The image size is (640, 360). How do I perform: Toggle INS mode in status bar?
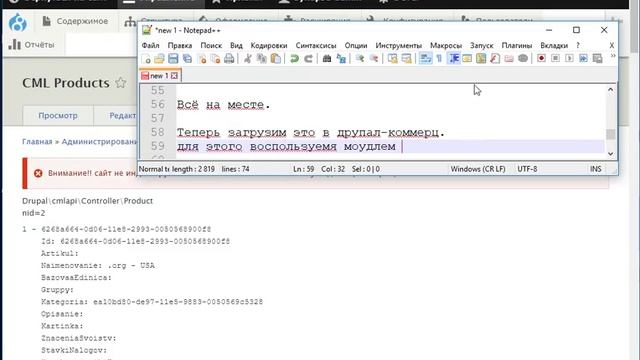[x=596, y=169]
